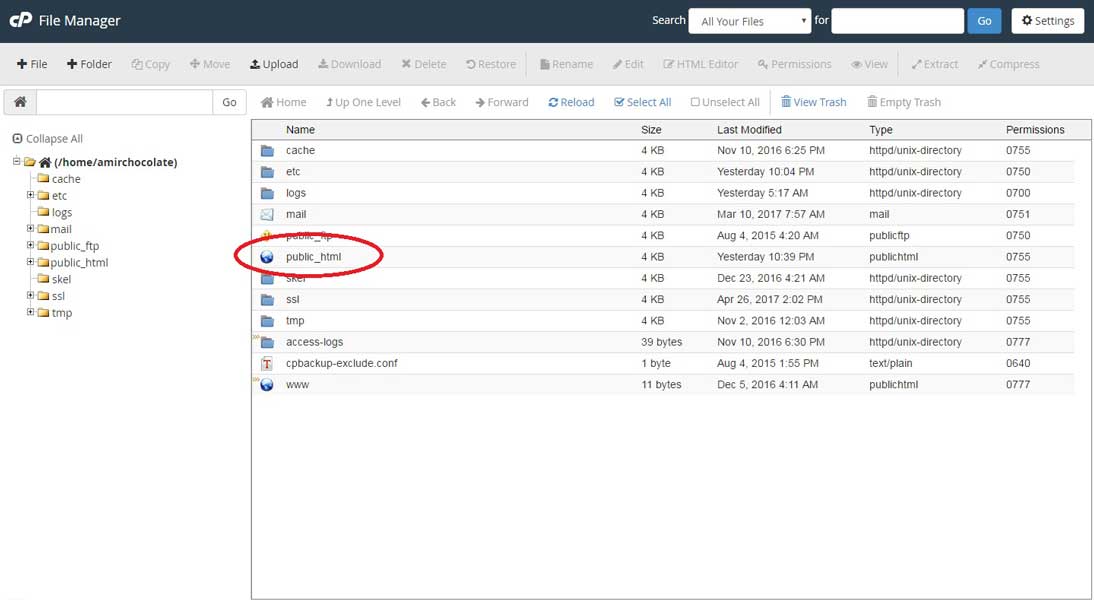This screenshot has height=600, width=1094.
Task: Click the blue Go search button
Action: [x=984, y=21]
